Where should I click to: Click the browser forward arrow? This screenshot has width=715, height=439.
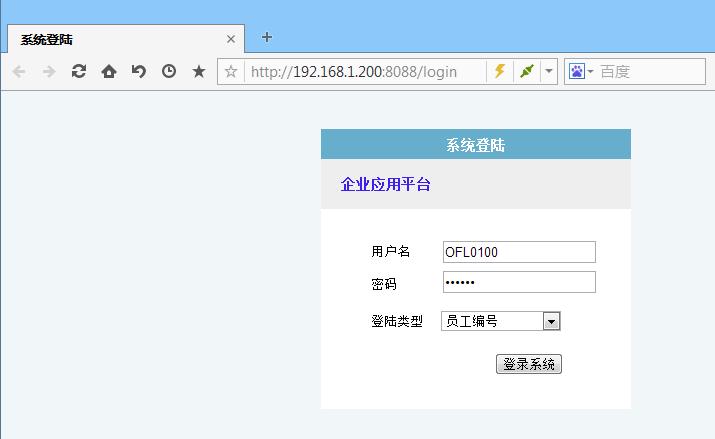pyautogui.click(x=49, y=72)
